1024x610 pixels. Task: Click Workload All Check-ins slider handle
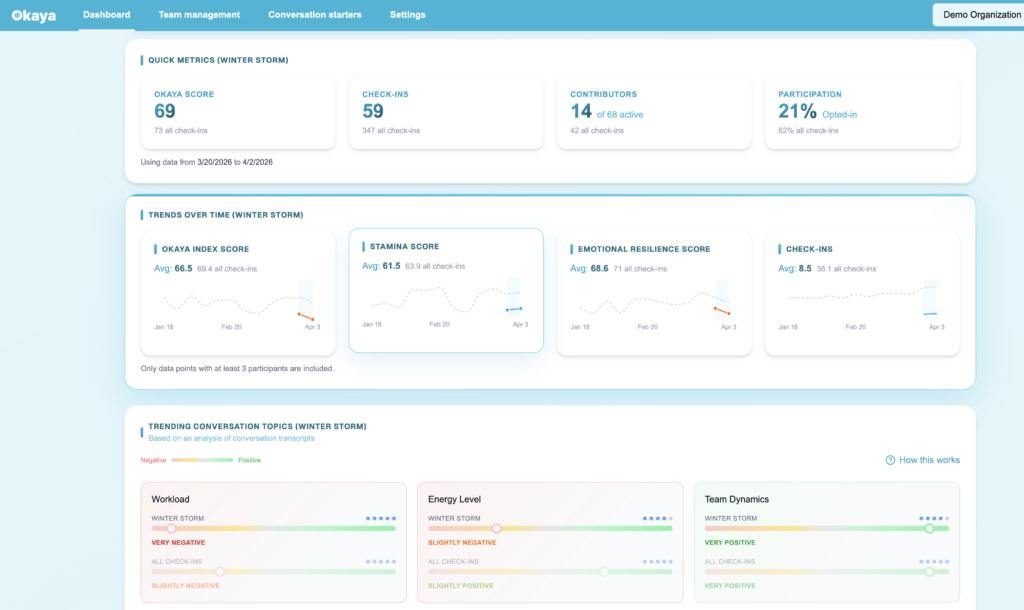click(x=220, y=571)
